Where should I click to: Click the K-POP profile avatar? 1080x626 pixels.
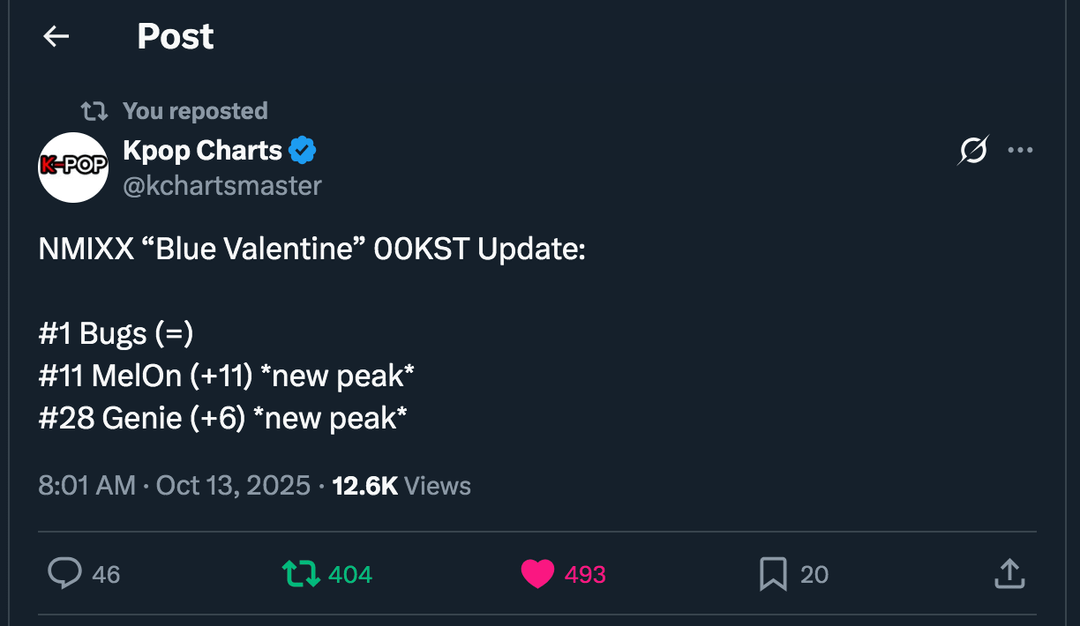[x=73, y=167]
